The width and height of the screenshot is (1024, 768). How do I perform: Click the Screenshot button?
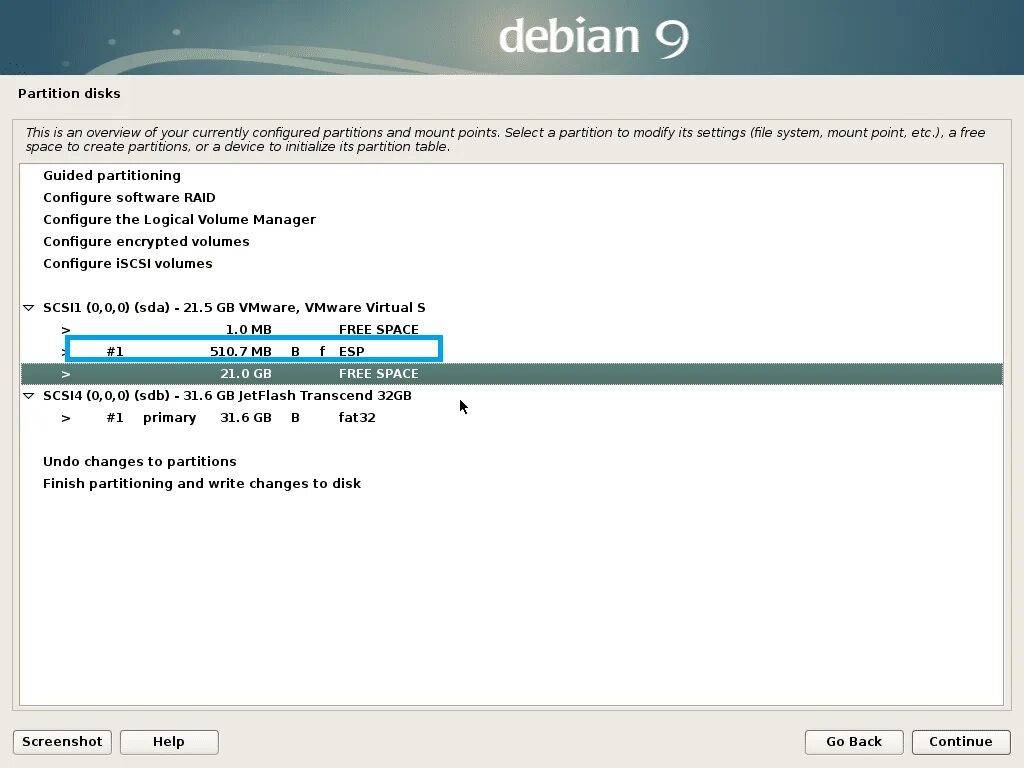coord(62,742)
